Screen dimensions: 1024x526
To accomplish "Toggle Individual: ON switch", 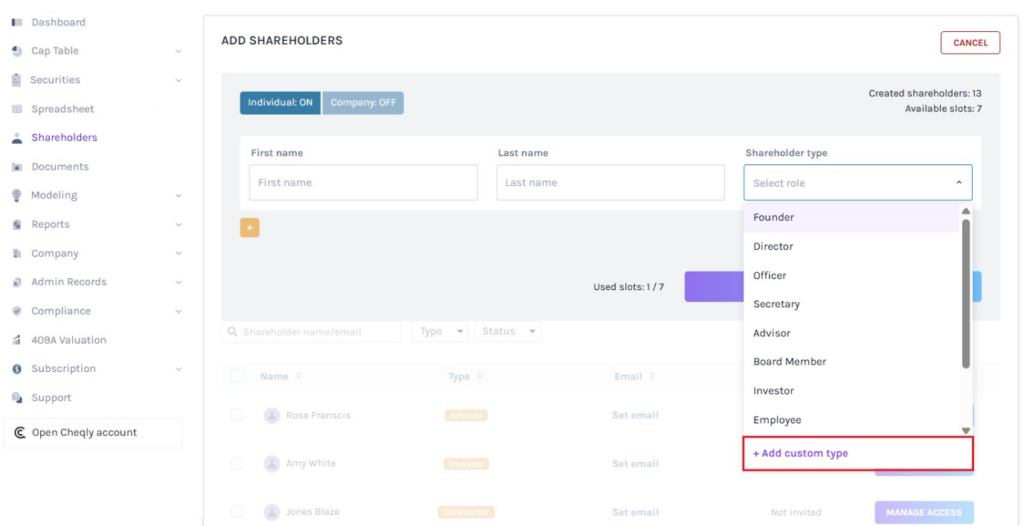I will tap(280, 103).
